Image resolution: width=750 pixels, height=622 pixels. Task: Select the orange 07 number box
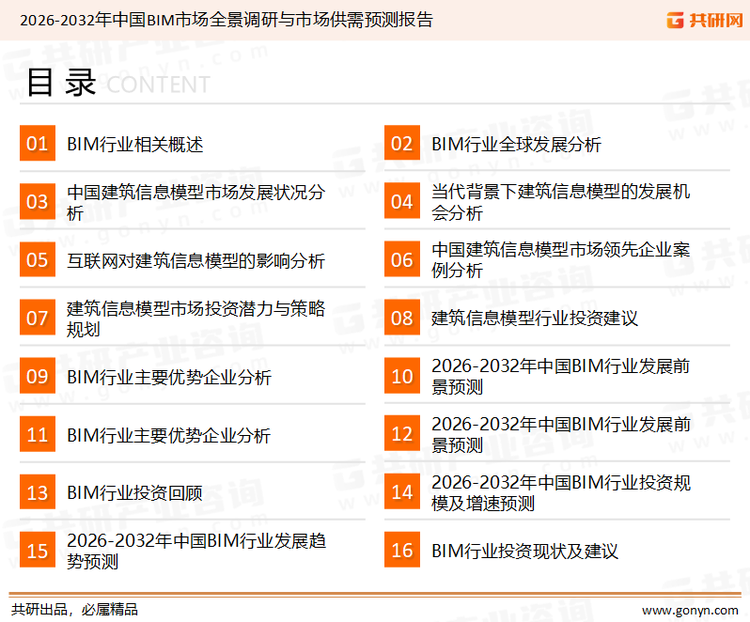(37, 318)
